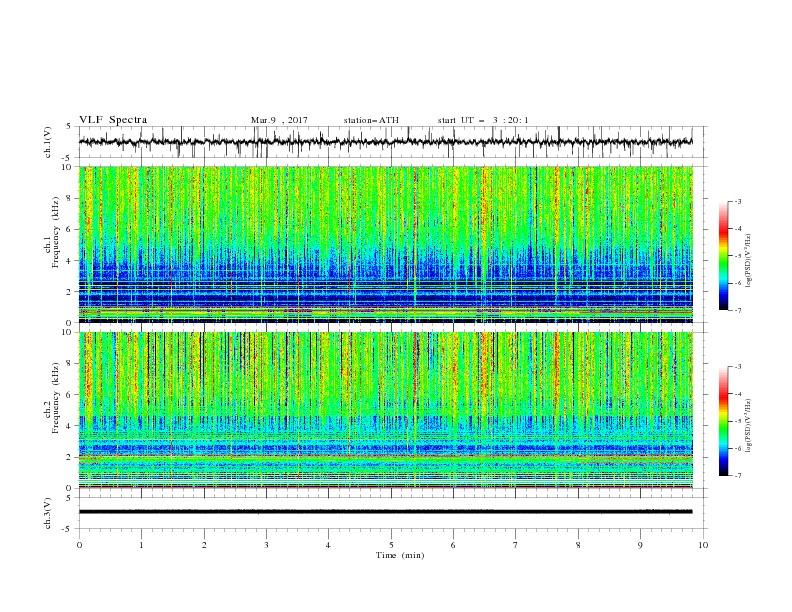Click the ch.1 voltage waveform trace
The height and width of the screenshot is (612, 792).
point(385,142)
